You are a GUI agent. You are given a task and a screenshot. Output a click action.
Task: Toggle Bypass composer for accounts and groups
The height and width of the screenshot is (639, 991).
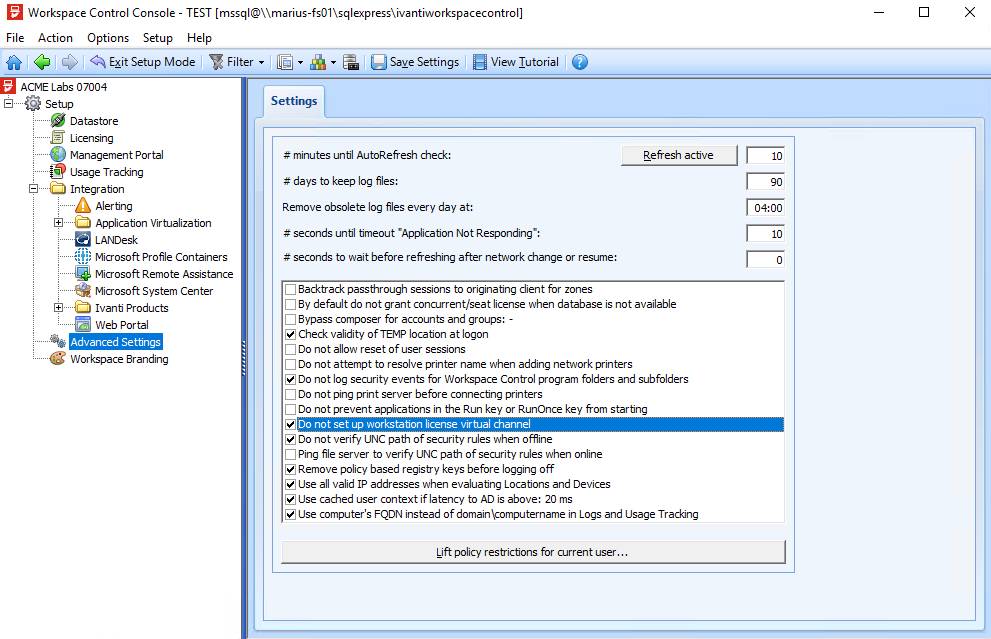point(291,319)
